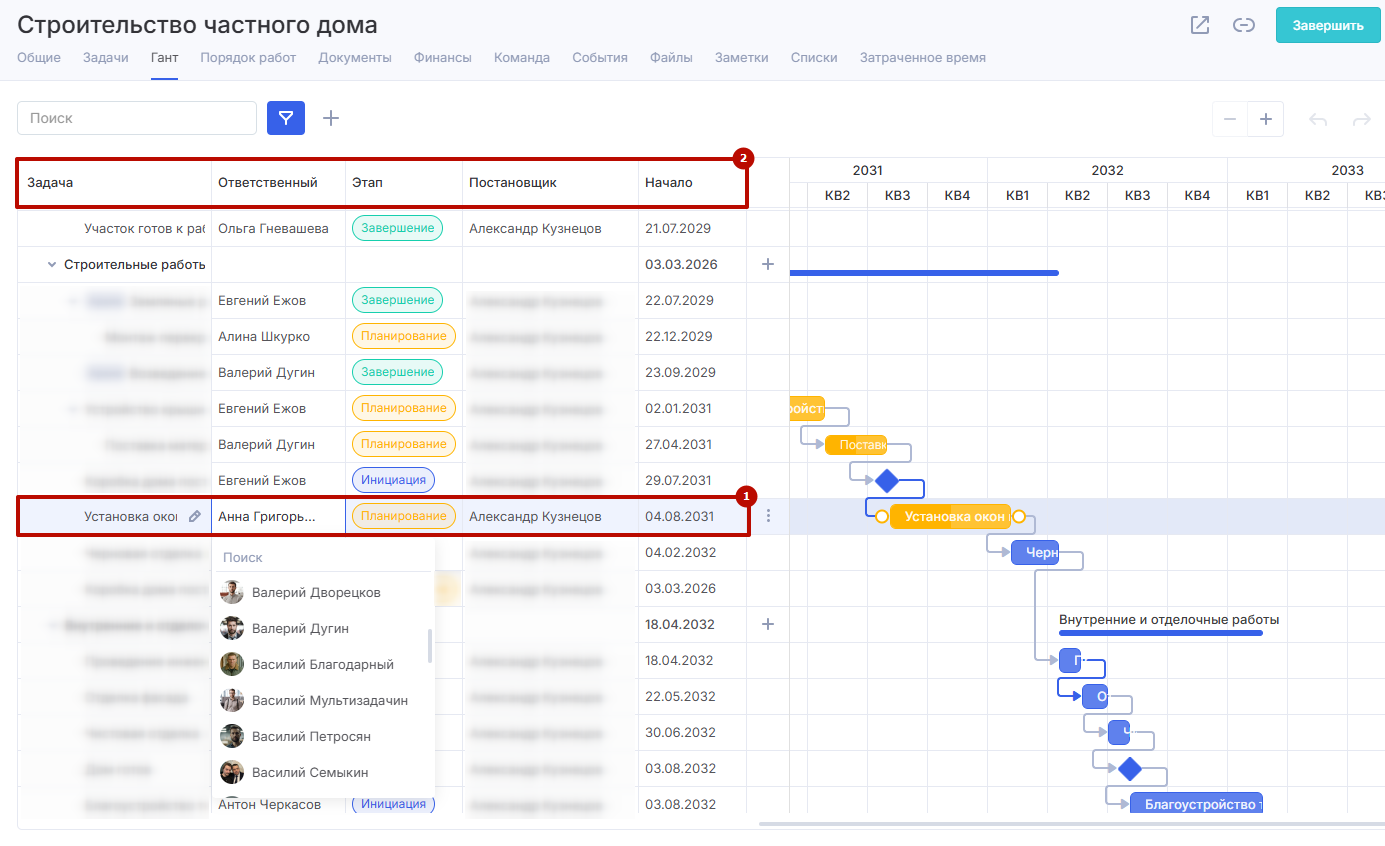Copy project link icon
This screenshot has height=846, width=1385.
pos(1244,26)
